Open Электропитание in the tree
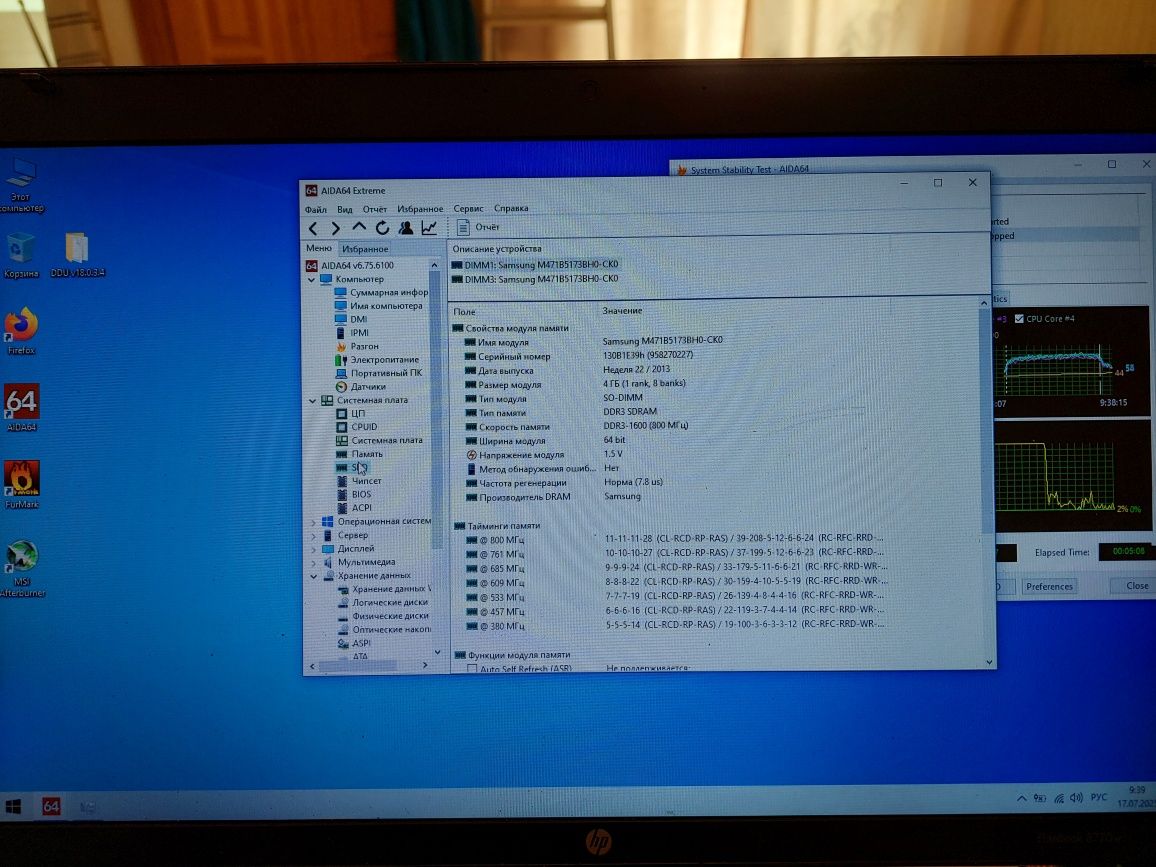 point(377,360)
